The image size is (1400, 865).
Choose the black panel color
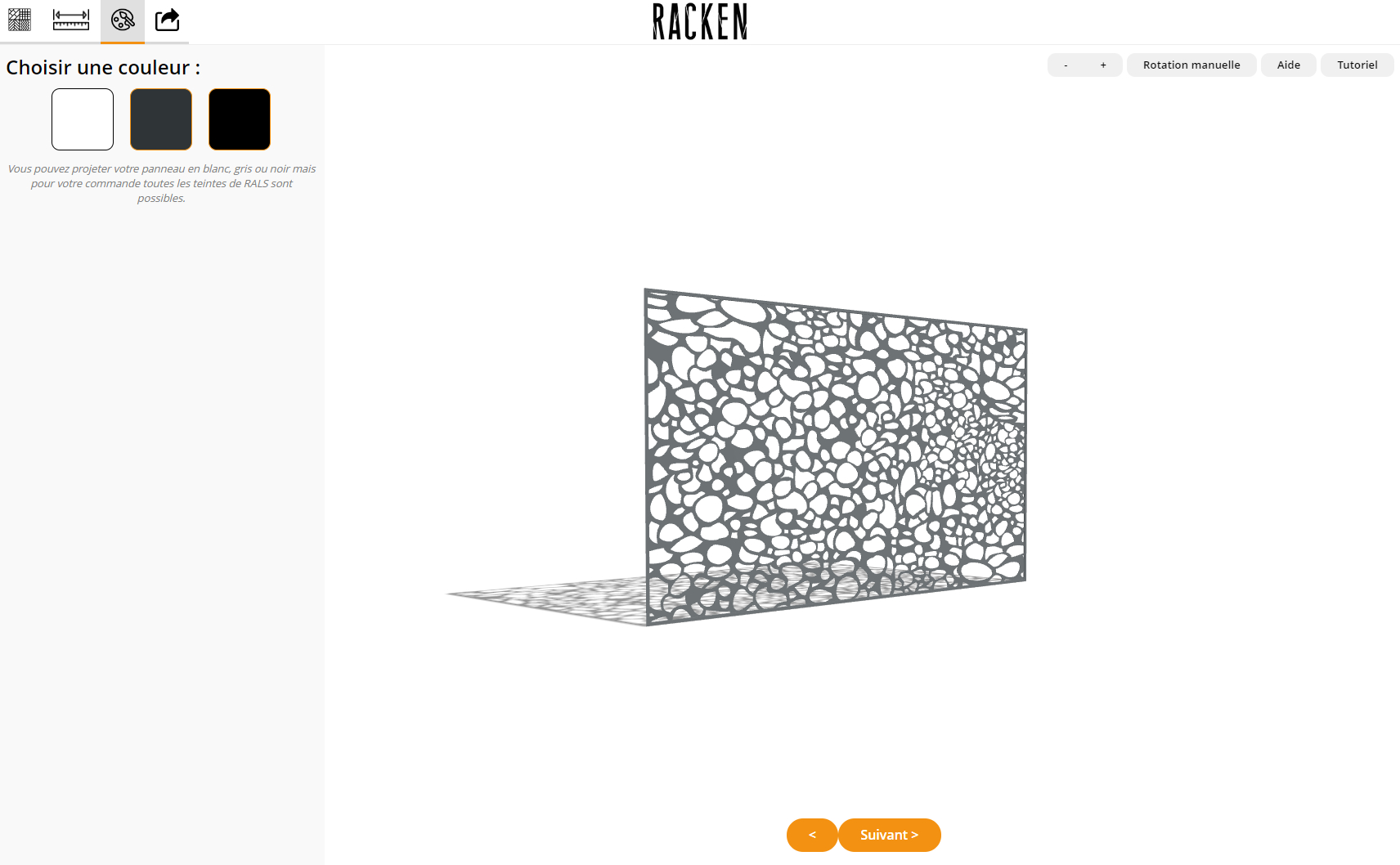(240, 119)
